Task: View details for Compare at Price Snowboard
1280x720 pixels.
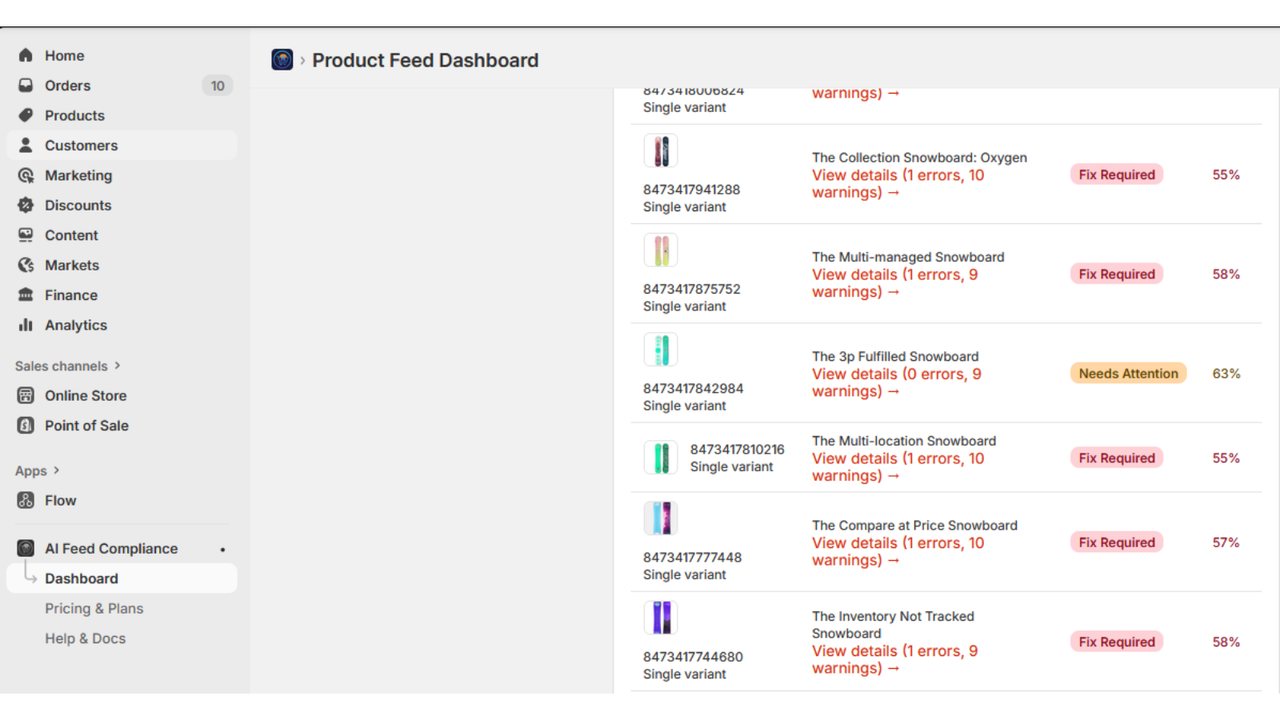Action: (x=898, y=552)
